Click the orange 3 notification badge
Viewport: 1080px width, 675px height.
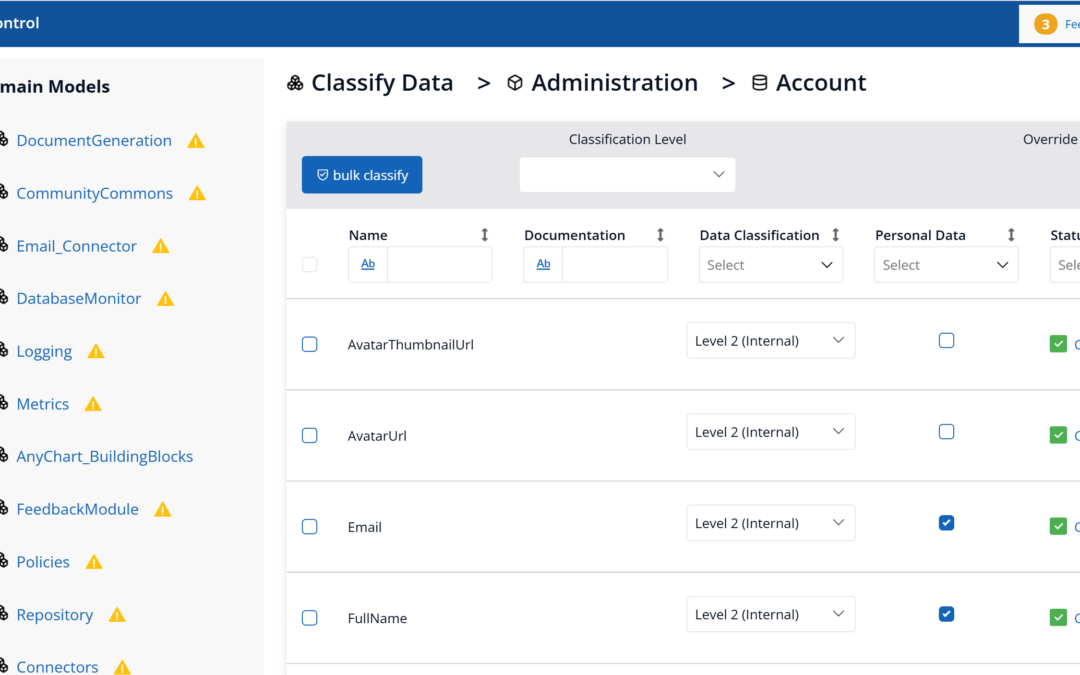[x=1045, y=24]
